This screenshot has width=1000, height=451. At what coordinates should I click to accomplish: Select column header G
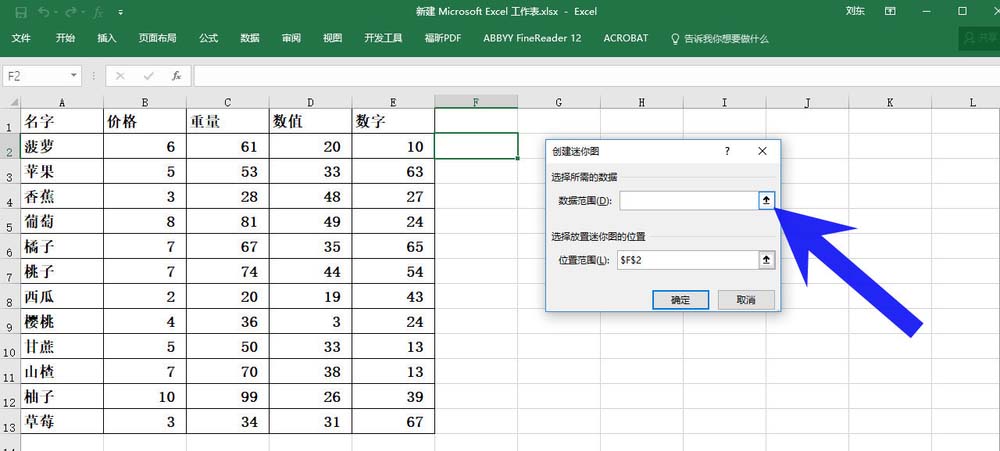click(559, 102)
